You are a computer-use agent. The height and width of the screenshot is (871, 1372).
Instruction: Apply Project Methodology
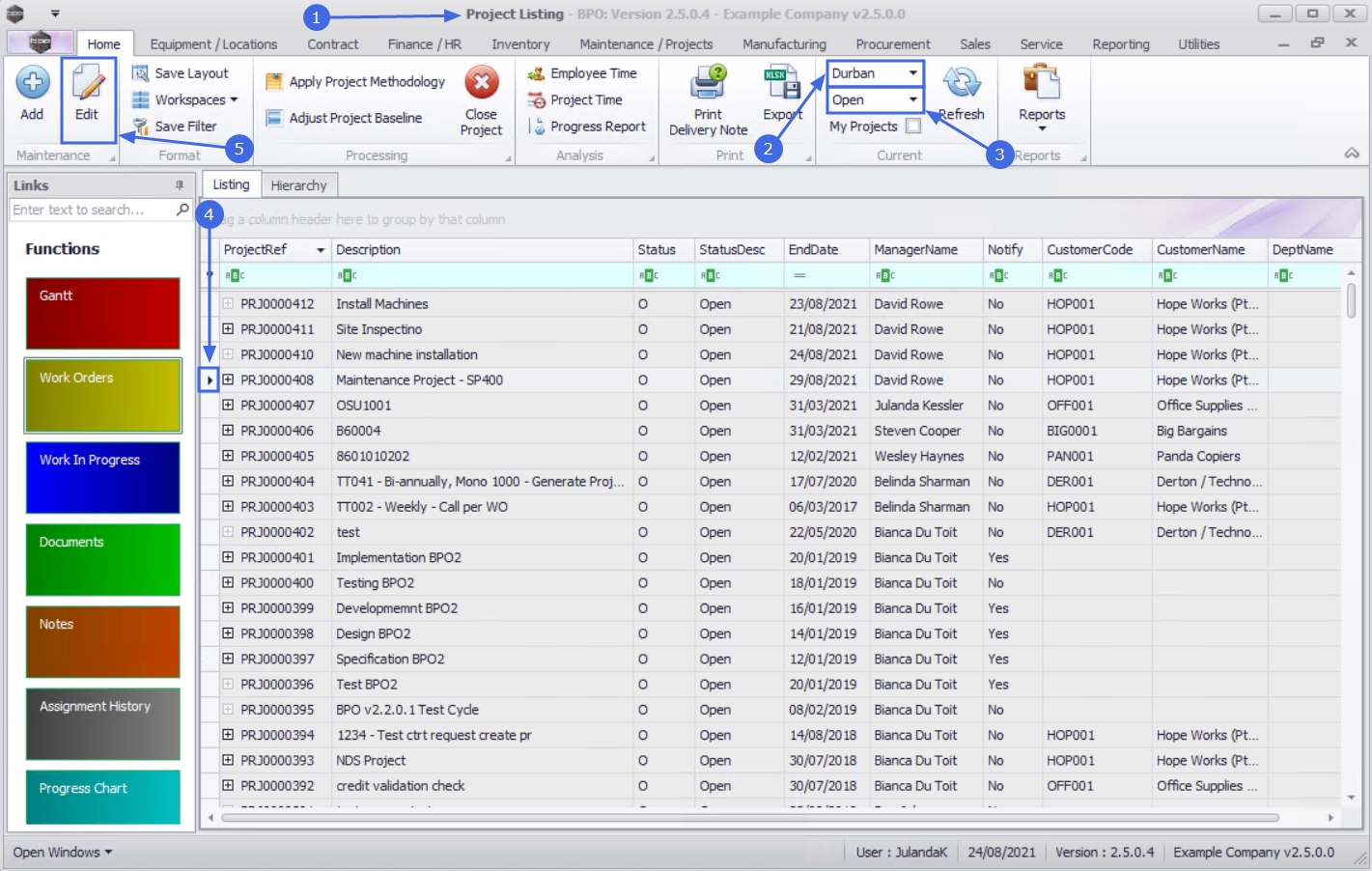click(355, 82)
